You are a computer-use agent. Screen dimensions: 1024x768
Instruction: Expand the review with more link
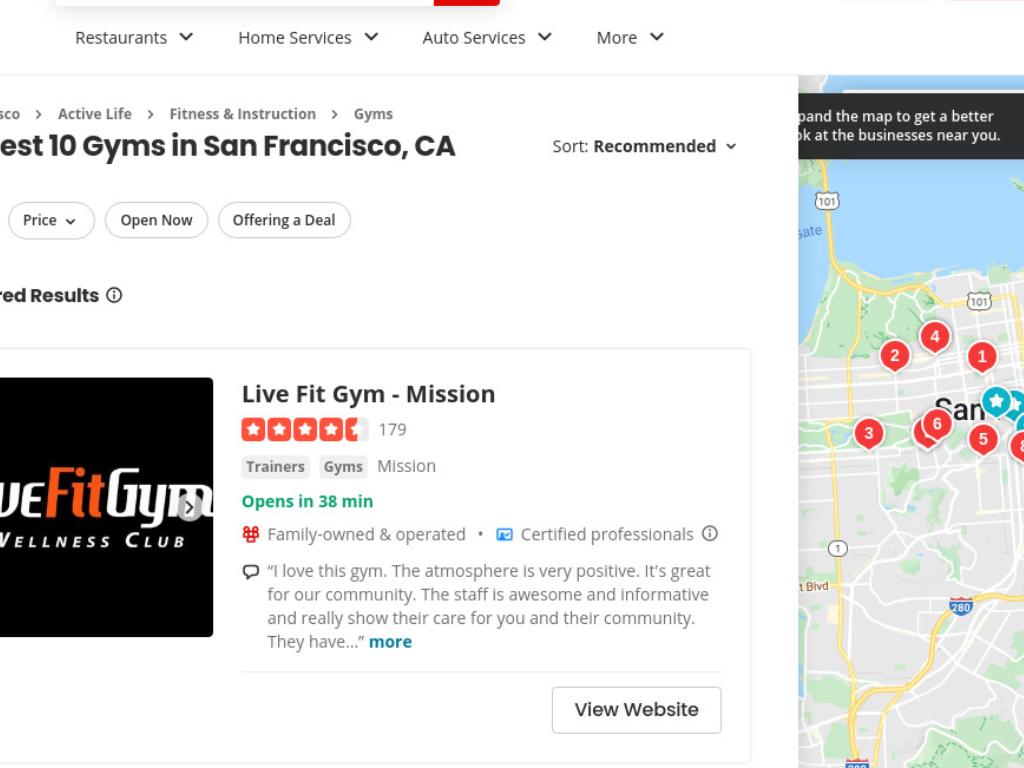(390, 641)
